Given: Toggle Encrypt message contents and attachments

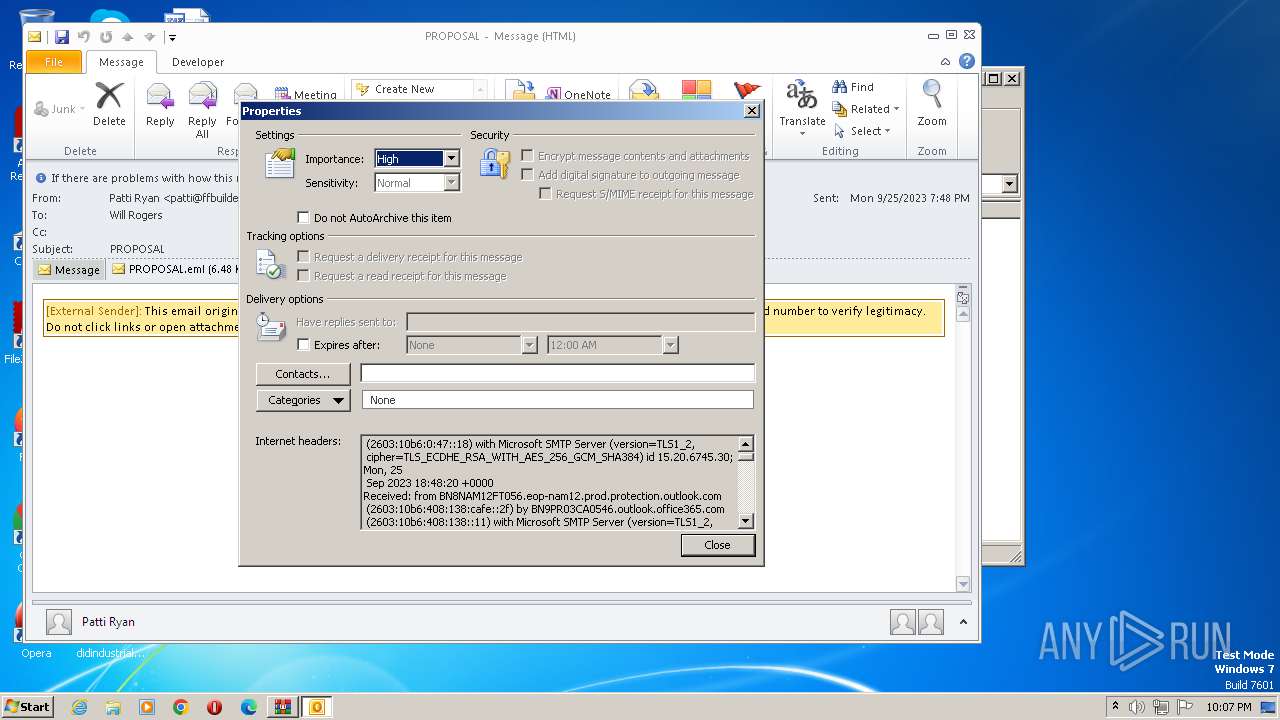Looking at the screenshot, I should 527,155.
